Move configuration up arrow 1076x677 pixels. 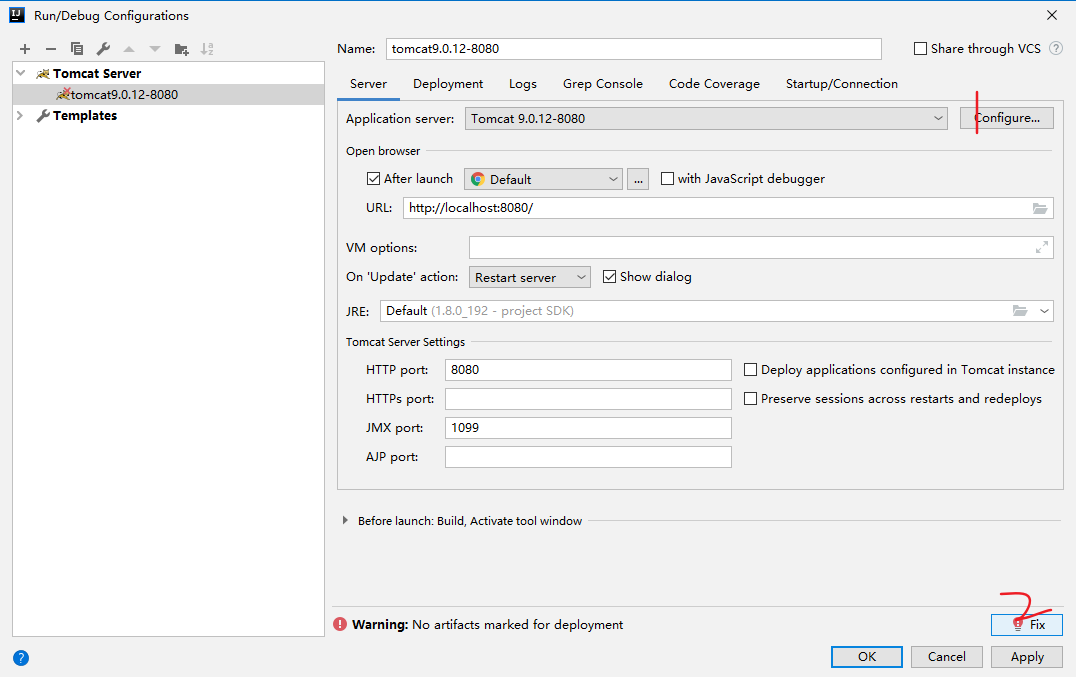coord(129,49)
